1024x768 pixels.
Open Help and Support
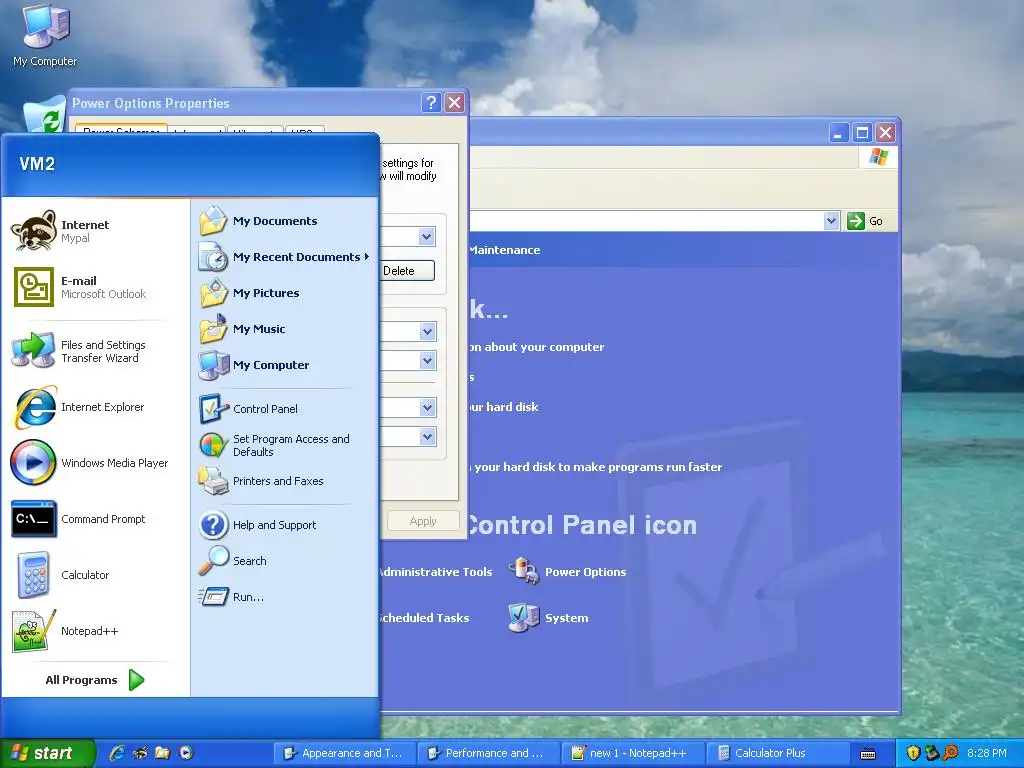[x=257, y=525]
